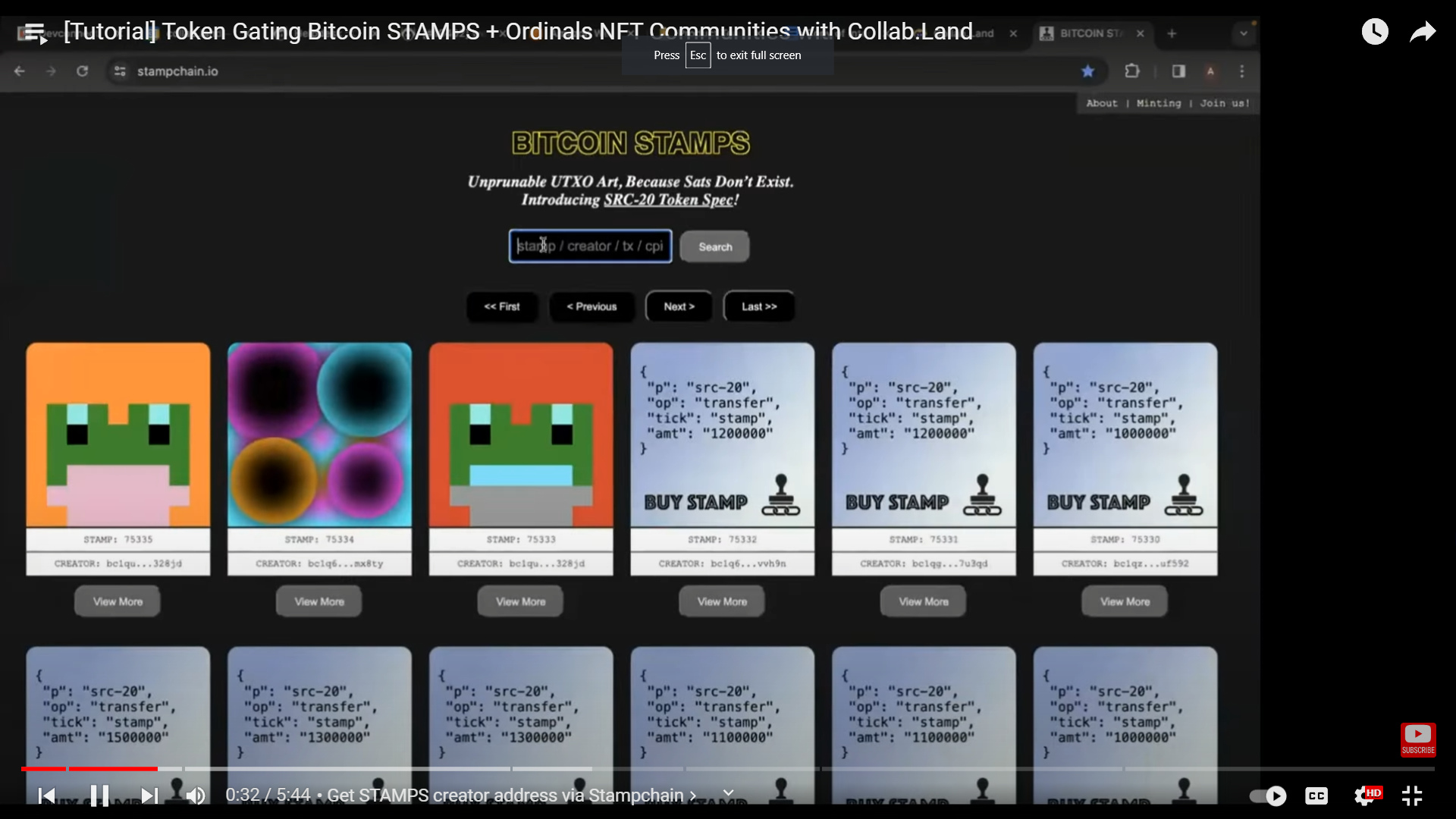
Task: Bookmark the page with the star icon
Action: pyautogui.click(x=1088, y=71)
